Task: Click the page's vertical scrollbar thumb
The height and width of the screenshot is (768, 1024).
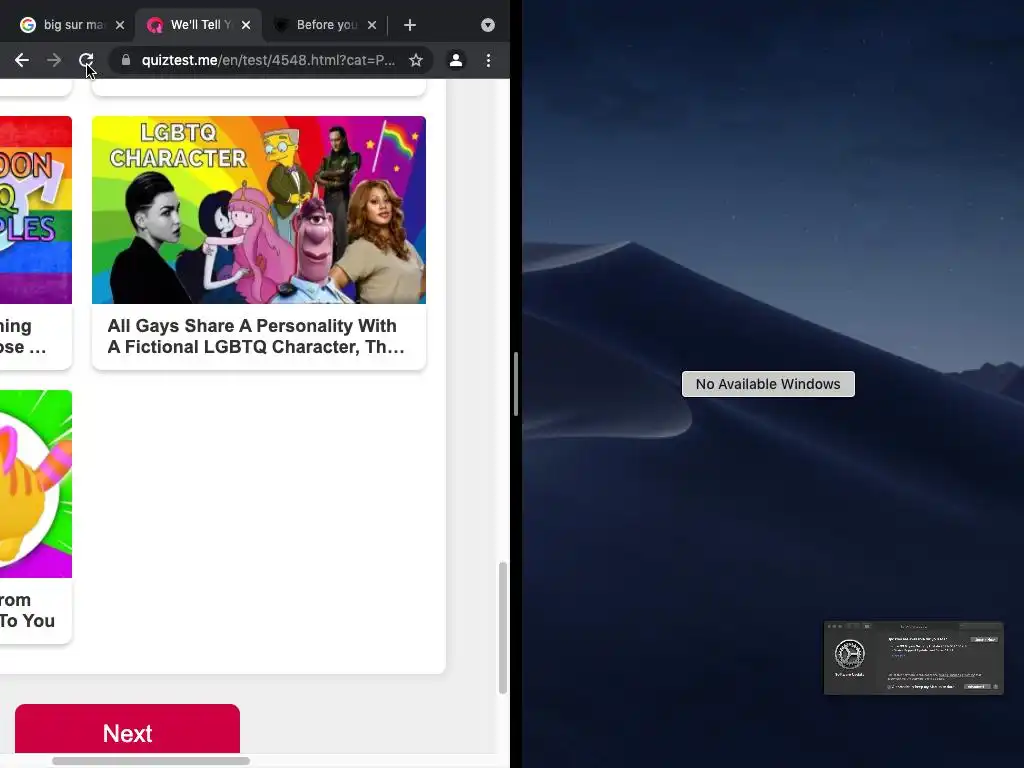Action: [502, 628]
